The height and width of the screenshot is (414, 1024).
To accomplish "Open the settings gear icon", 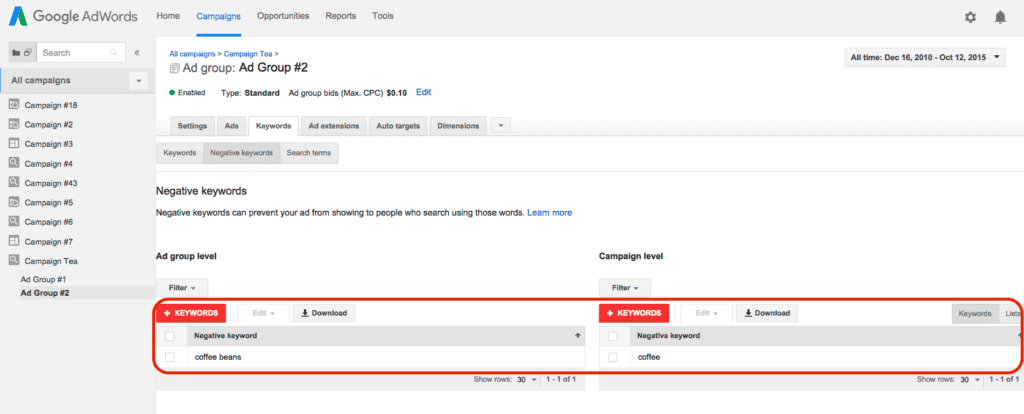I will [x=970, y=18].
